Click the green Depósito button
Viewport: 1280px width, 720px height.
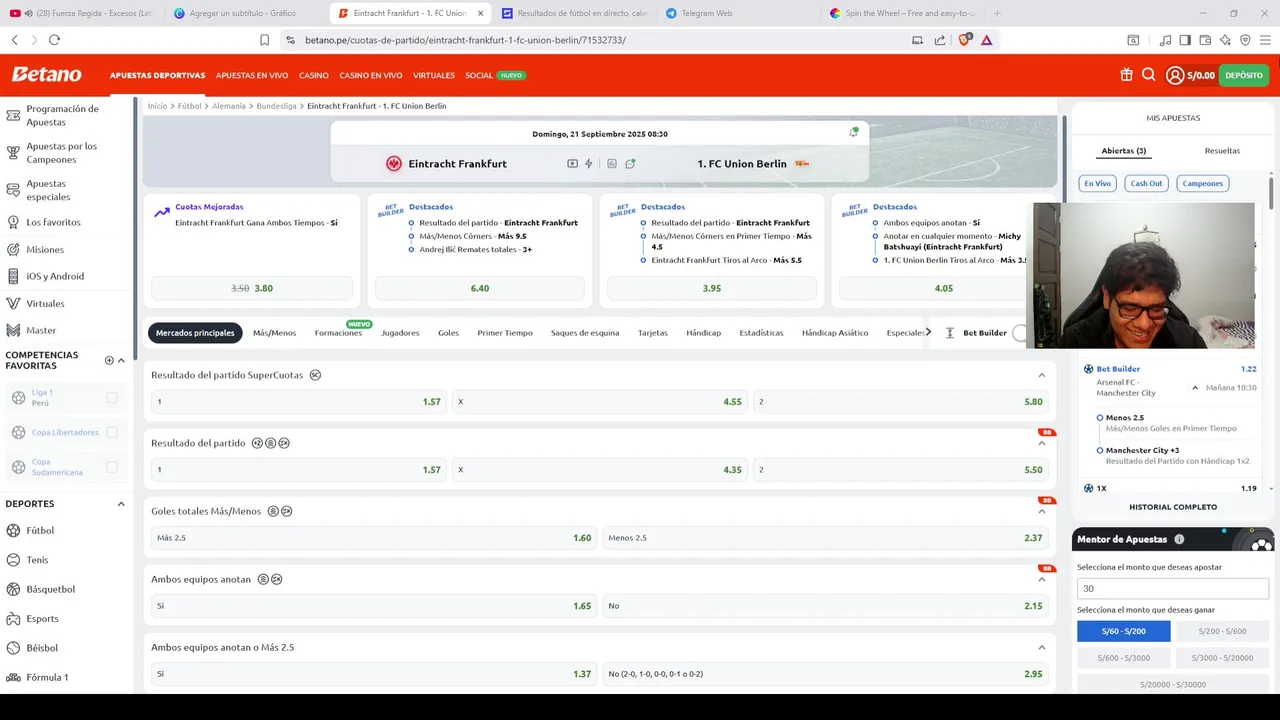pos(1244,75)
